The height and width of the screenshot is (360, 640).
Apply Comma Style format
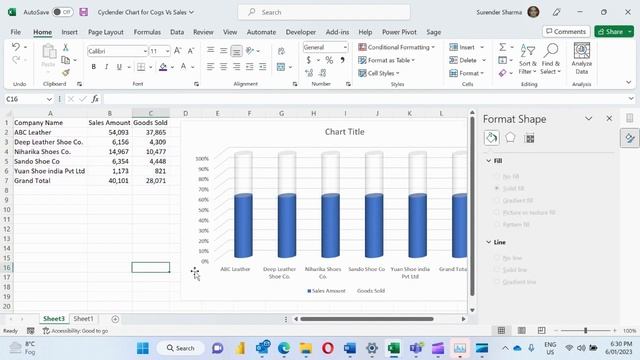[342, 60]
